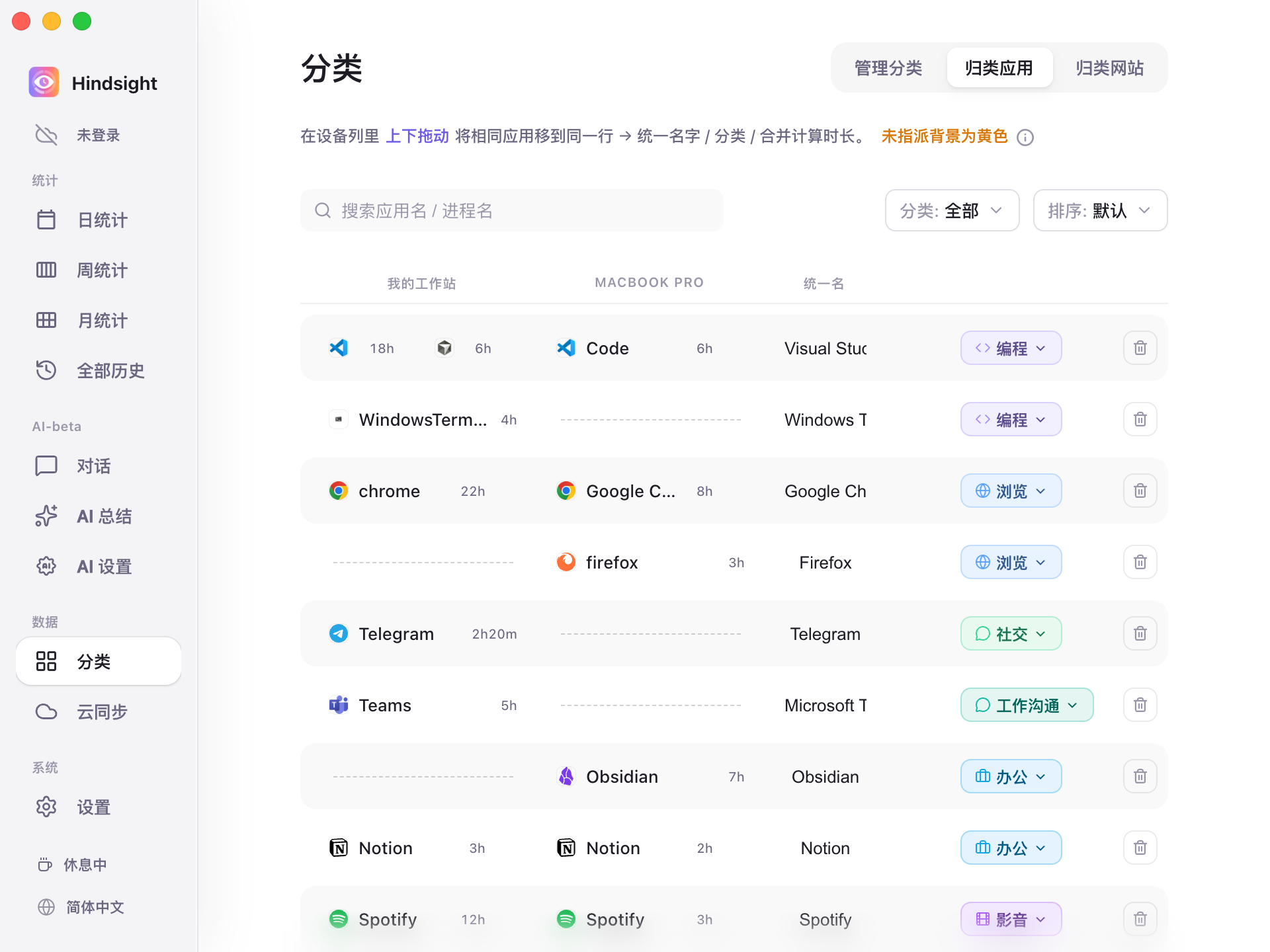Open 云同步 cloud sync page
This screenshot has height=952, width=1270.
(99, 712)
